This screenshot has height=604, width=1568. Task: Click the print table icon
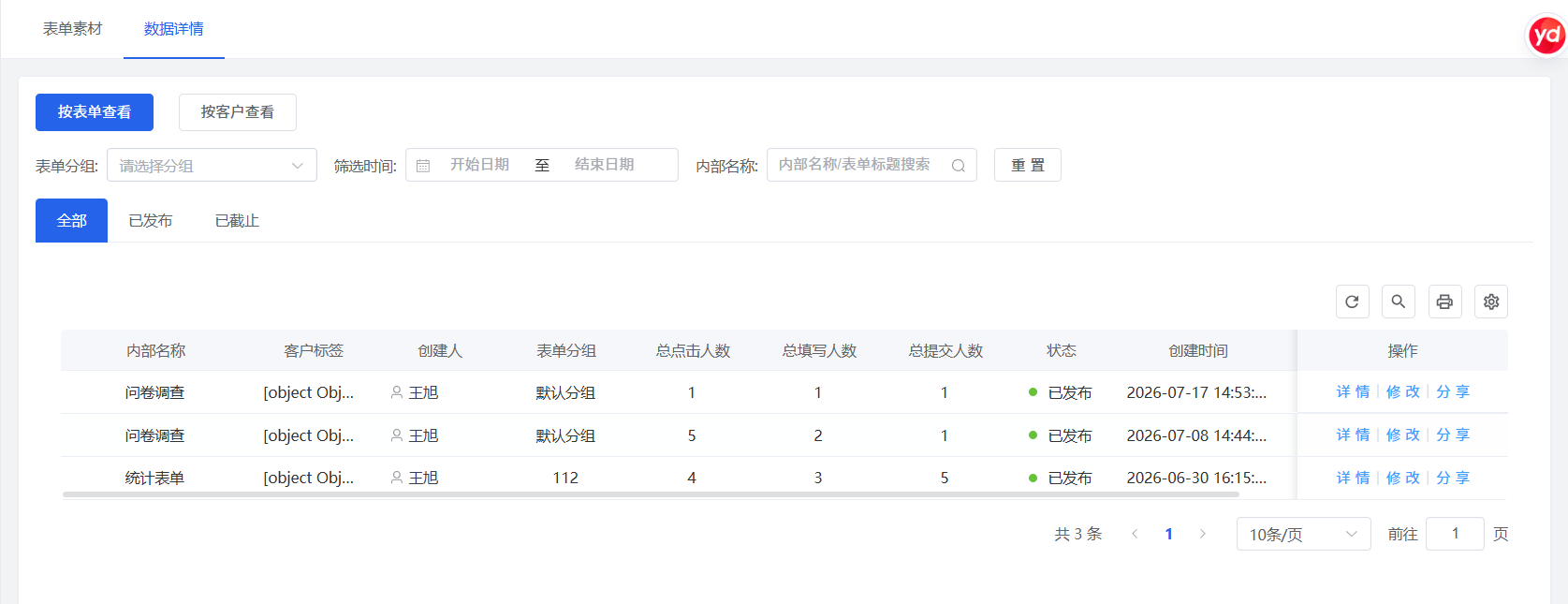[x=1444, y=302]
